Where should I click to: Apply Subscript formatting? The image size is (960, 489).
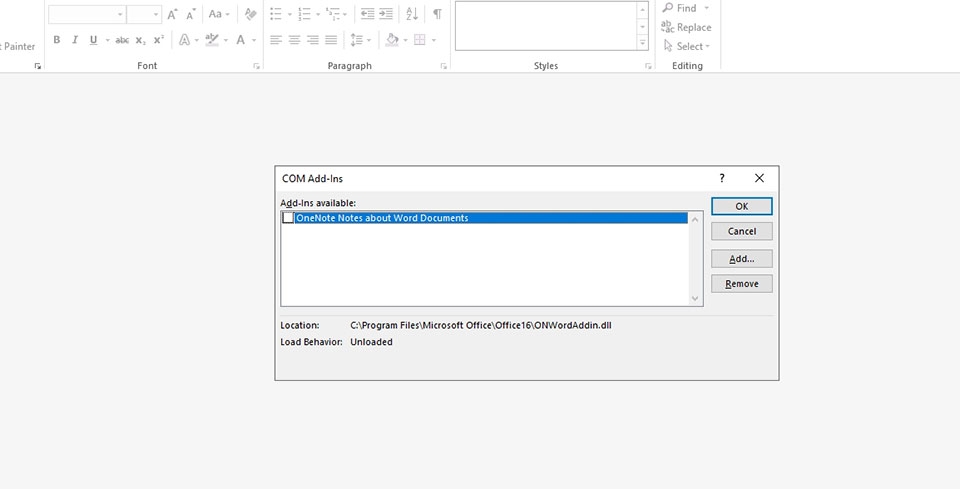(x=140, y=40)
